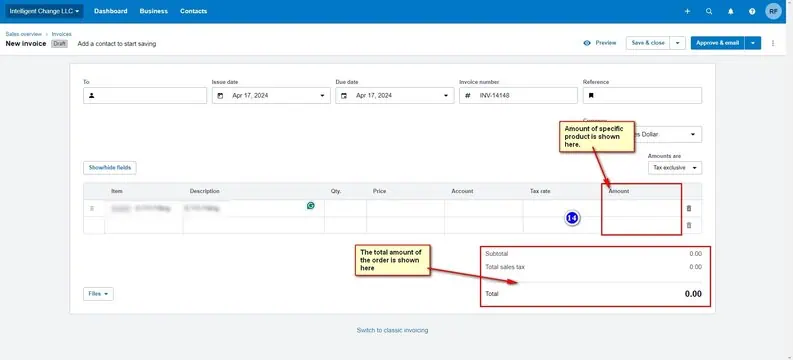This screenshot has height=360, width=793.
Task: Click the first row Tax rate cell
Action: tap(562, 208)
